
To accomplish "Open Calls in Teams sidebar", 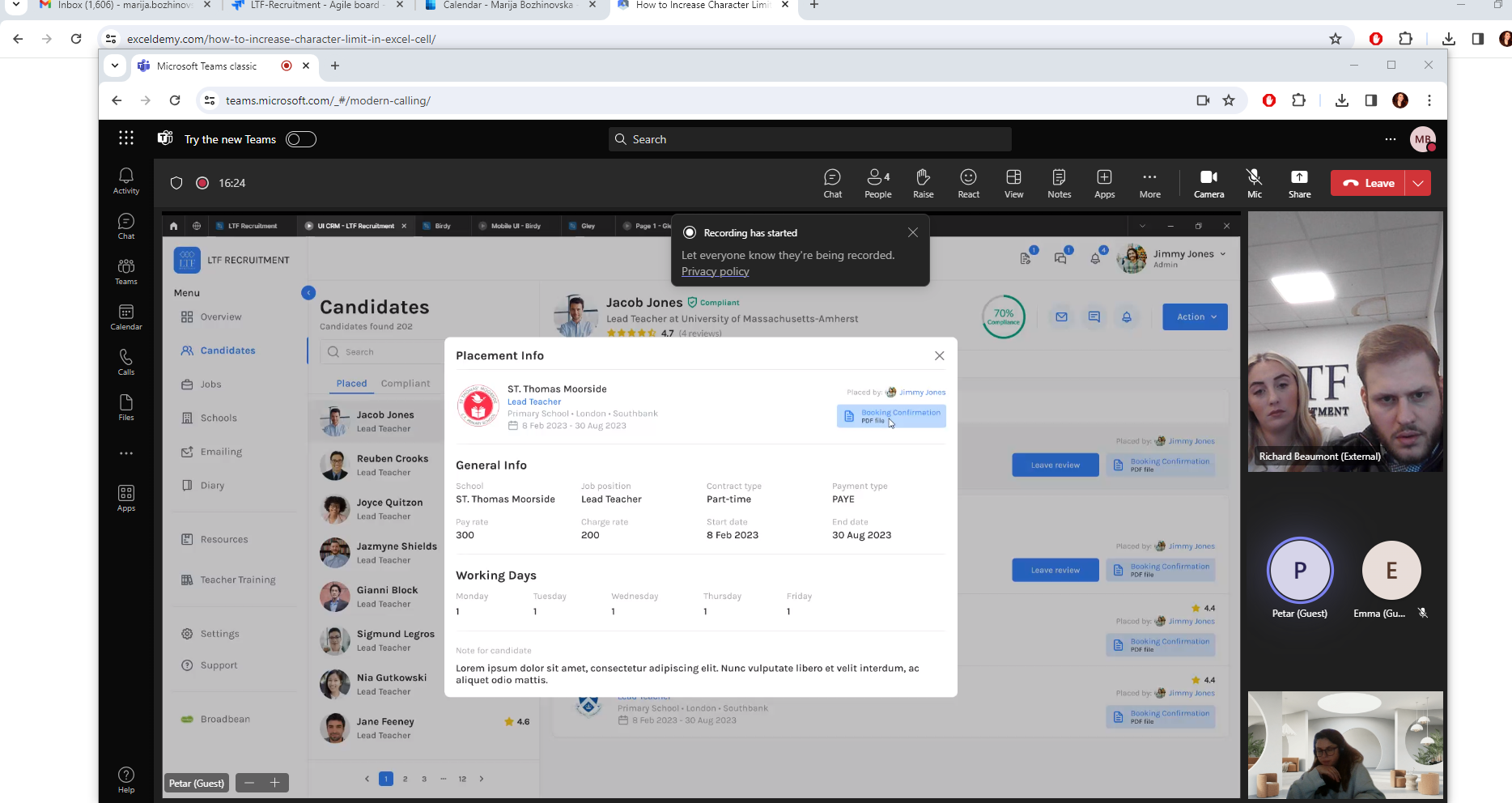I will (126, 363).
